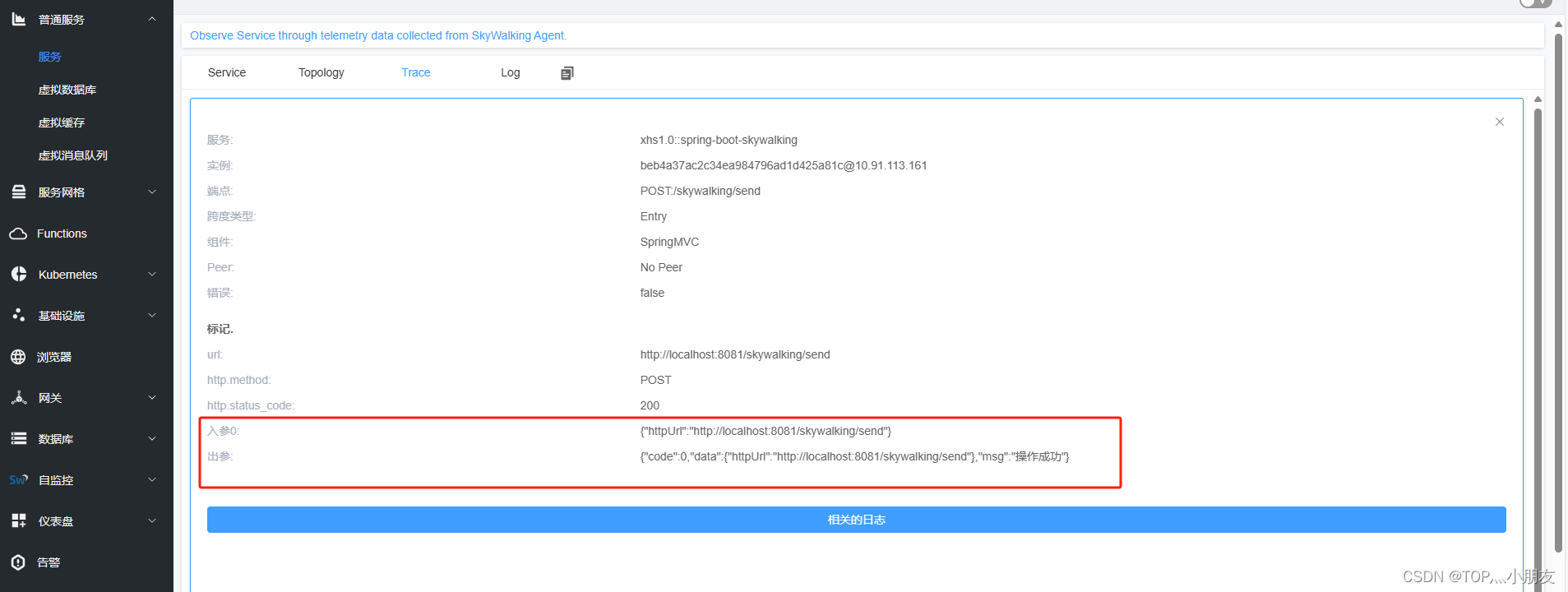Click the 自监控 Sw icon
The image size is (1568, 592).
click(18, 479)
